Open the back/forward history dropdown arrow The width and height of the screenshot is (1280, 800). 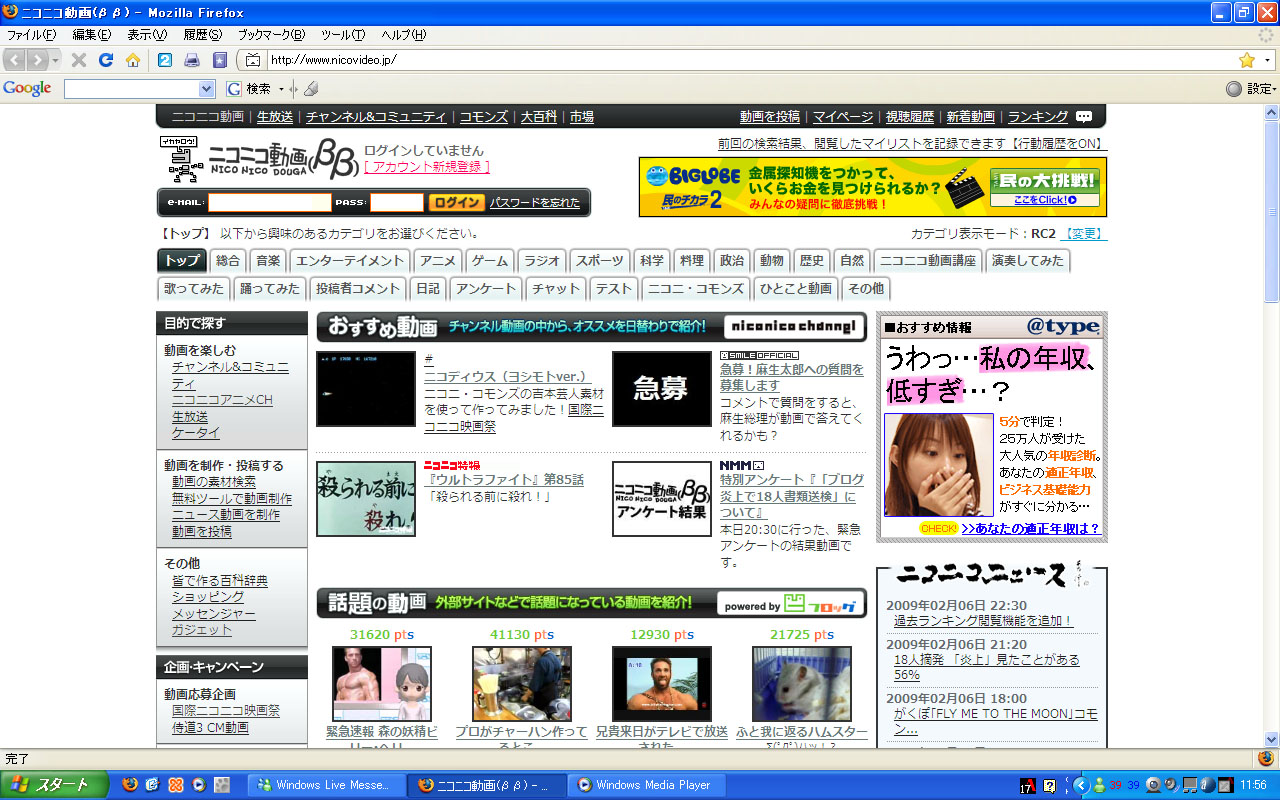click(55, 60)
